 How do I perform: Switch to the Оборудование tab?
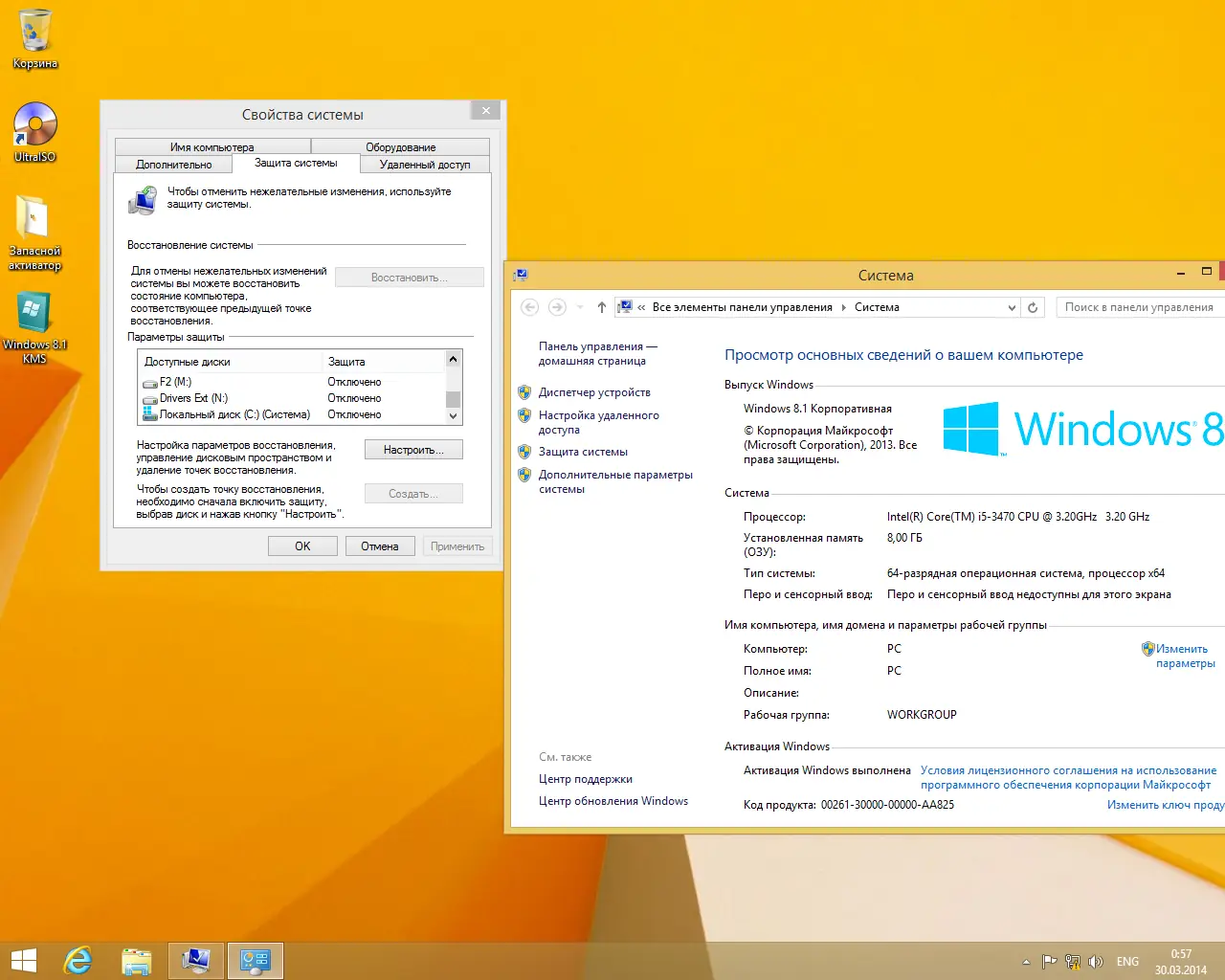[401, 147]
